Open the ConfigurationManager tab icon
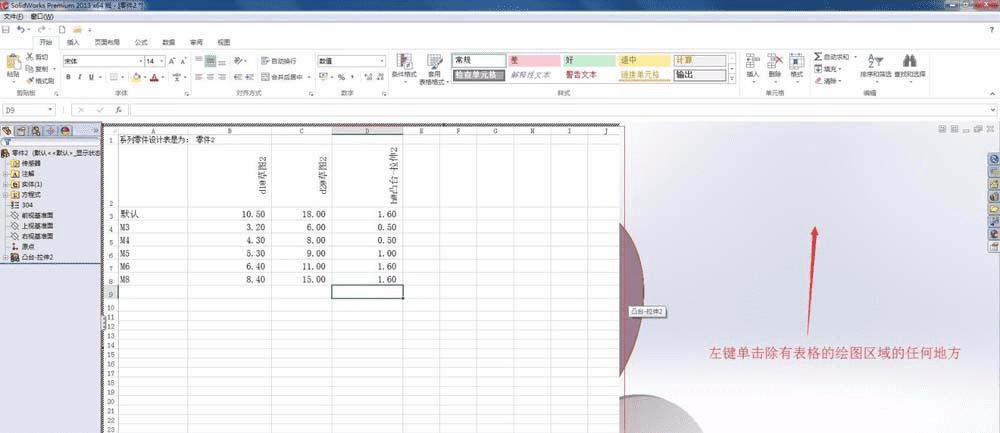This screenshot has height=433, width=1000. 36,131
